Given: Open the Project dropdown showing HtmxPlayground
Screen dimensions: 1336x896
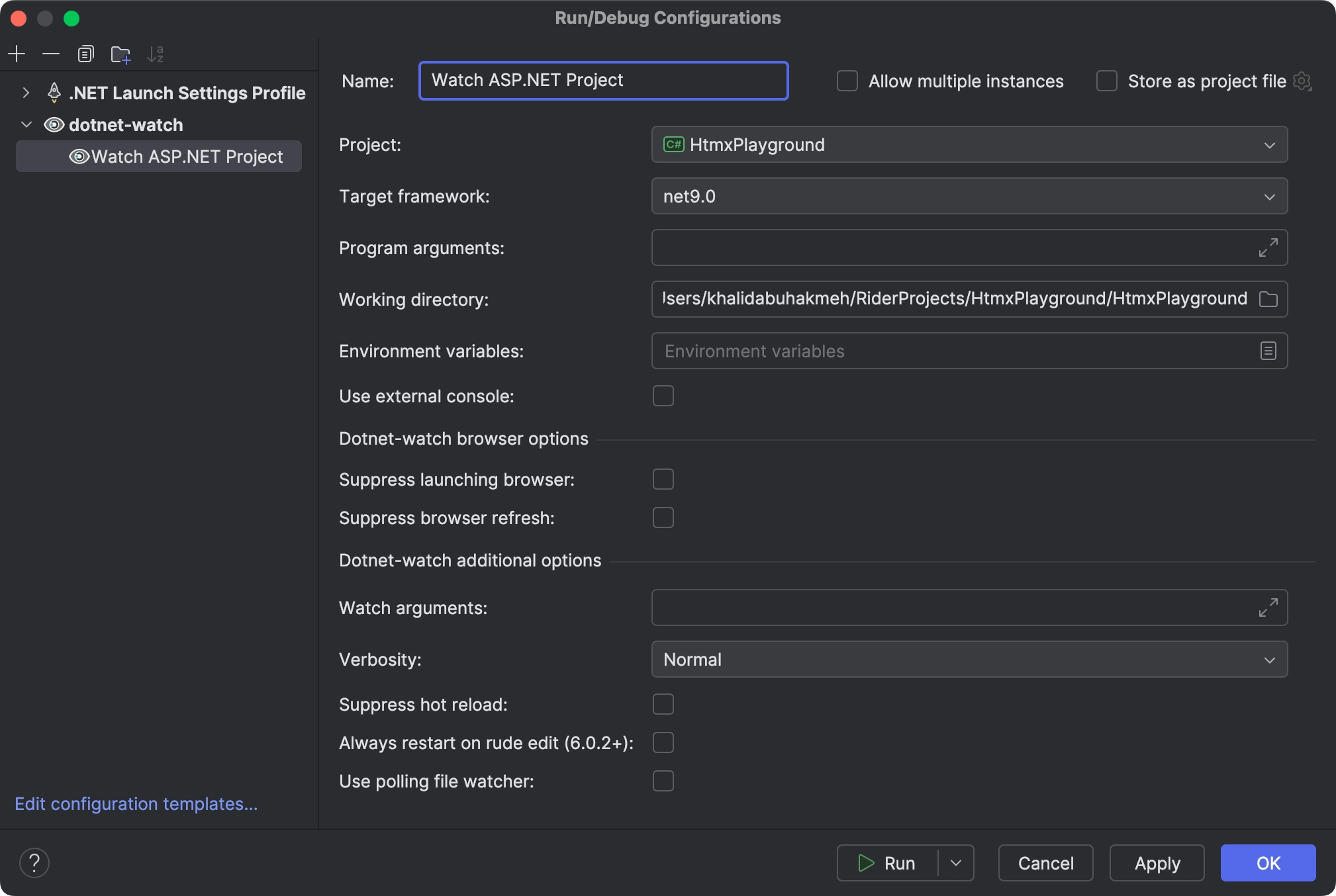Looking at the screenshot, I should (x=969, y=144).
